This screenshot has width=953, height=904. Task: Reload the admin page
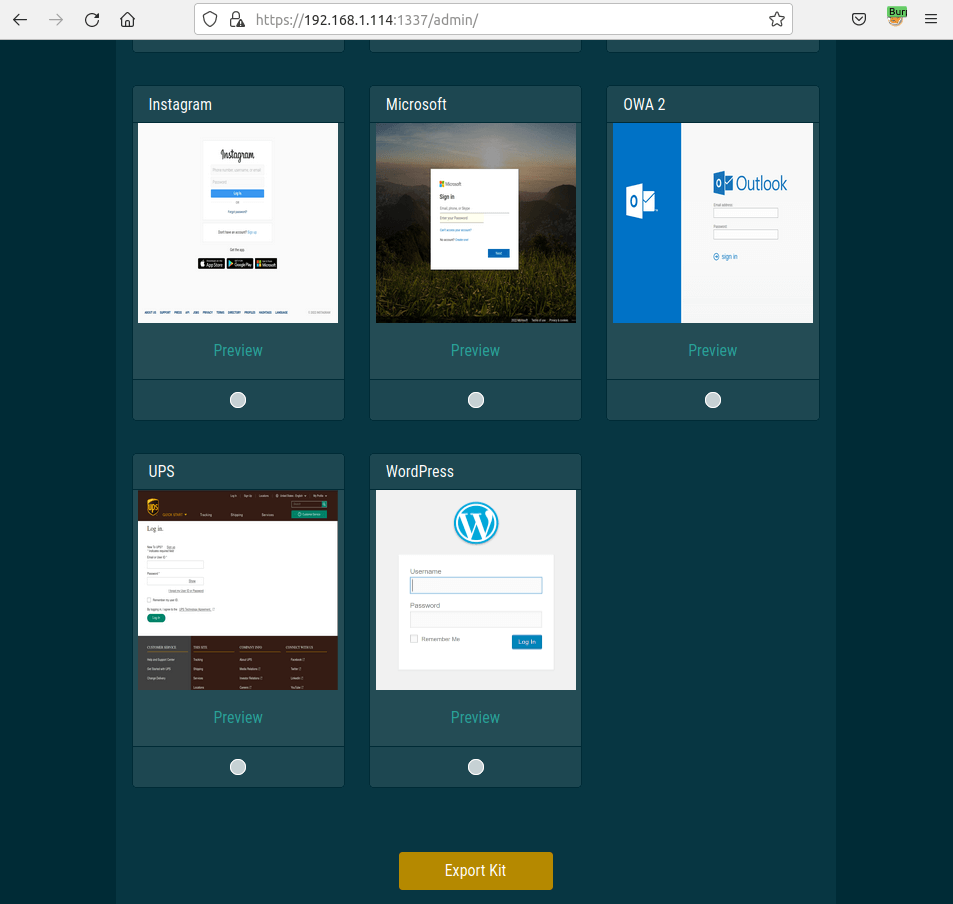click(92, 19)
